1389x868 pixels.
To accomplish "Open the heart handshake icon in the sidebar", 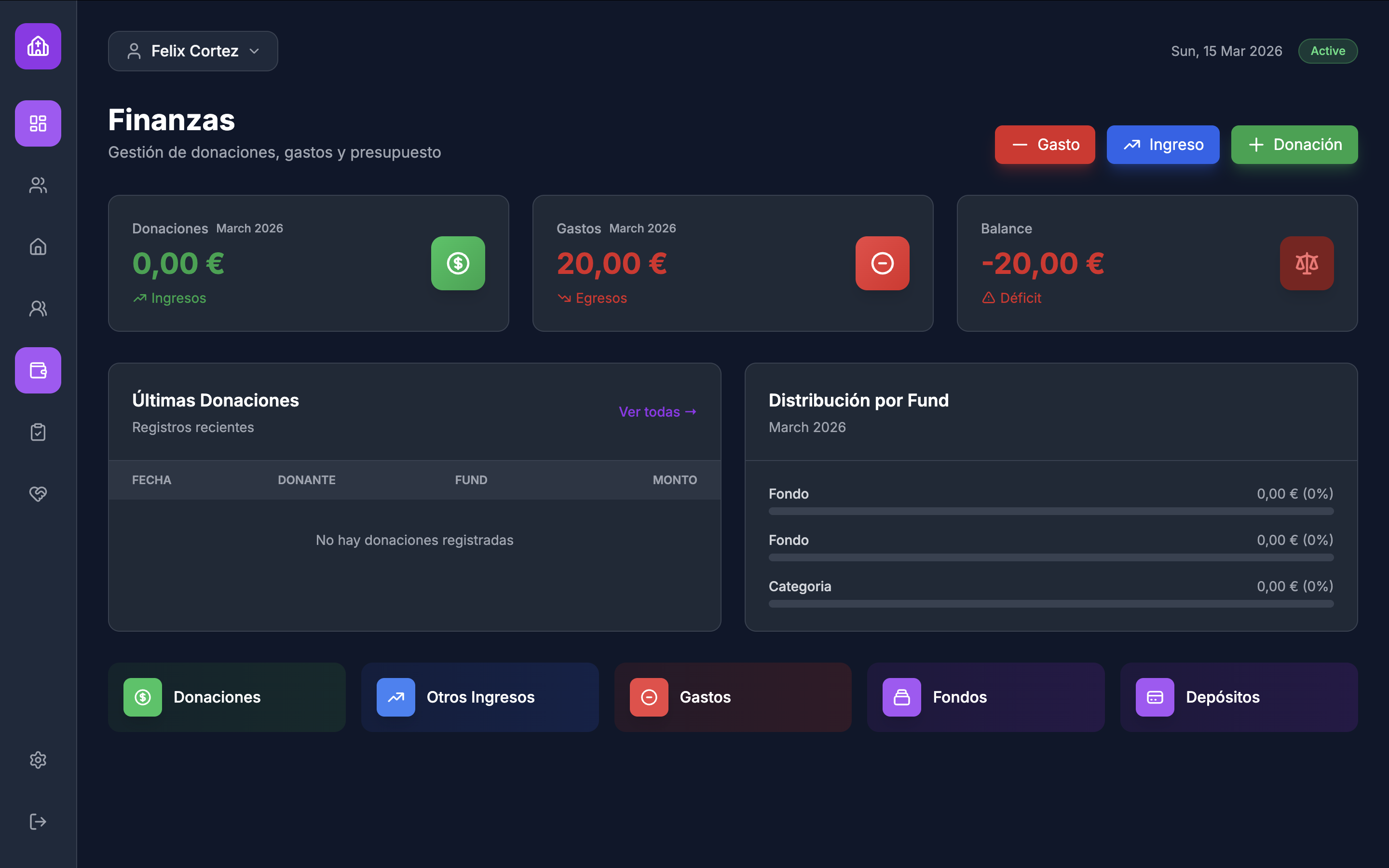I will [x=38, y=494].
